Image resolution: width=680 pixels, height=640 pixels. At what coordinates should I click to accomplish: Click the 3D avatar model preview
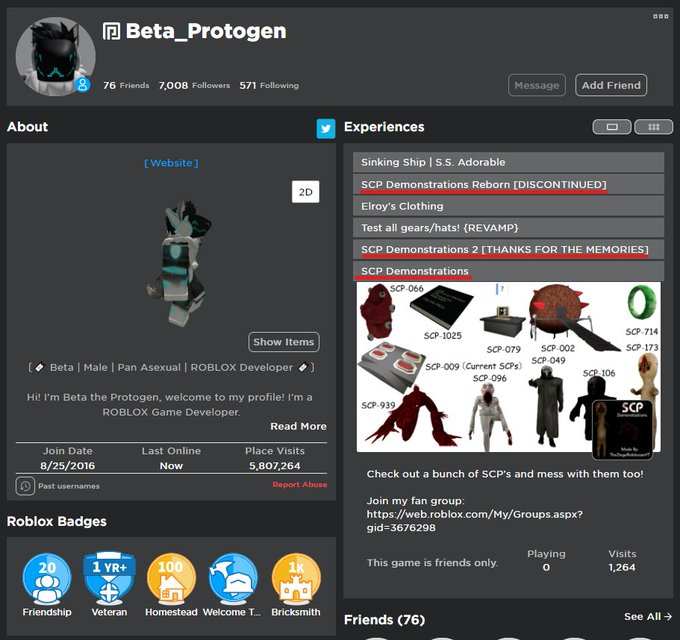(180, 262)
